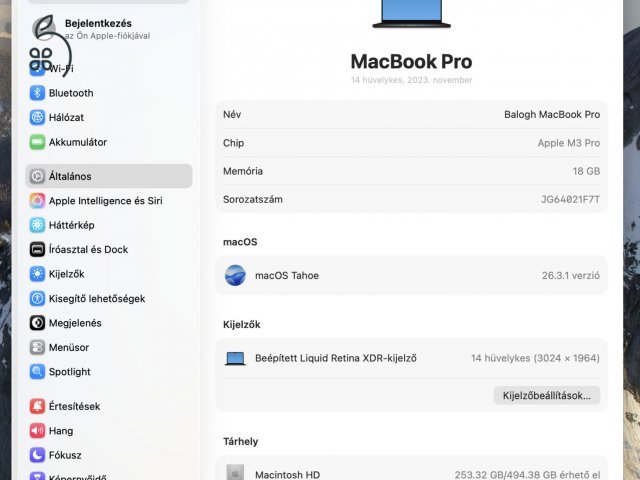This screenshot has height=480, width=640.
Task: Open the Menüsor toggle icon
Action: 37,347
